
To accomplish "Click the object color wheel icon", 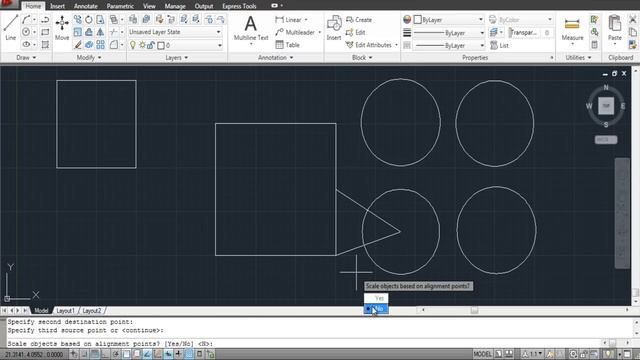I will [x=407, y=19].
